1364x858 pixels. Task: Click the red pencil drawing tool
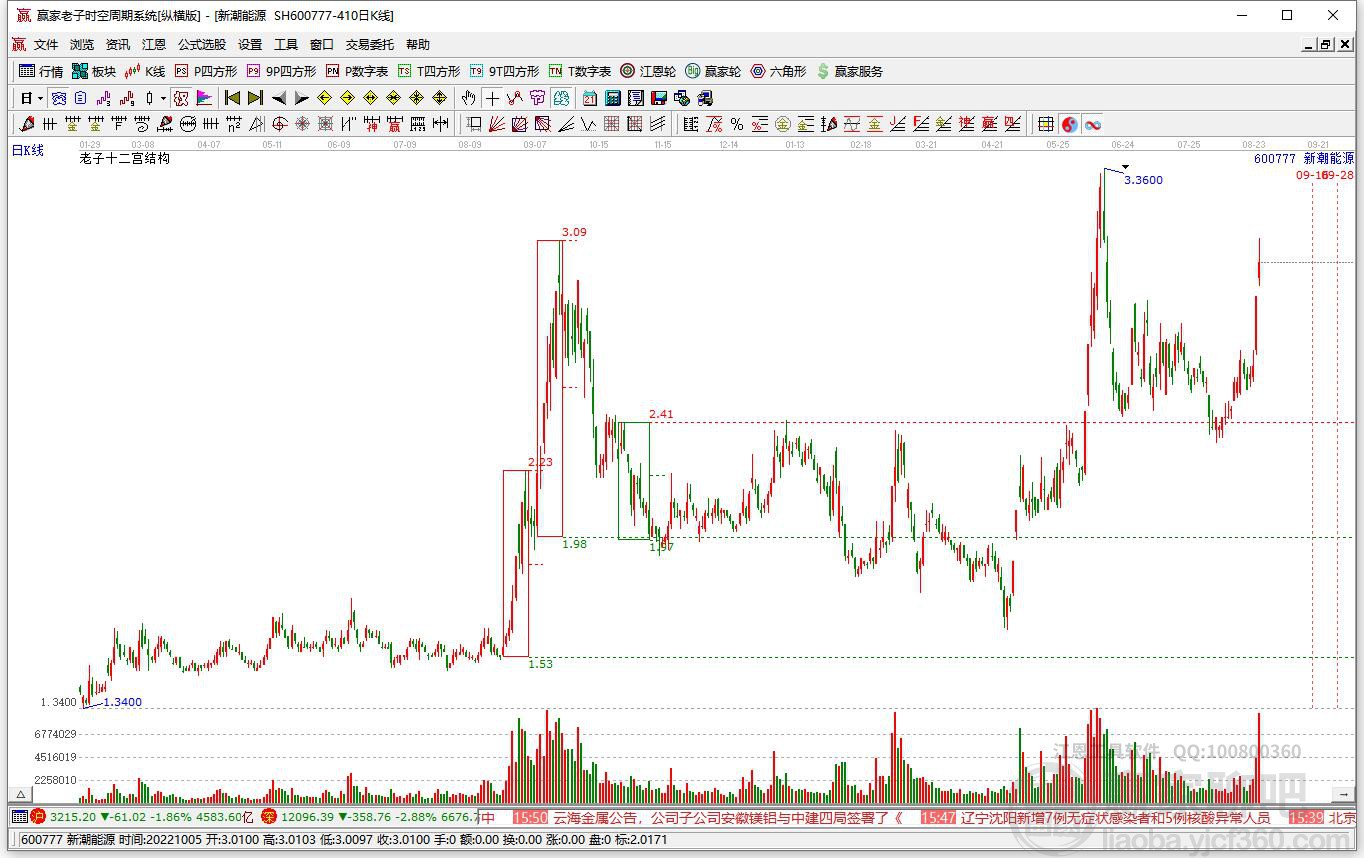pos(27,124)
